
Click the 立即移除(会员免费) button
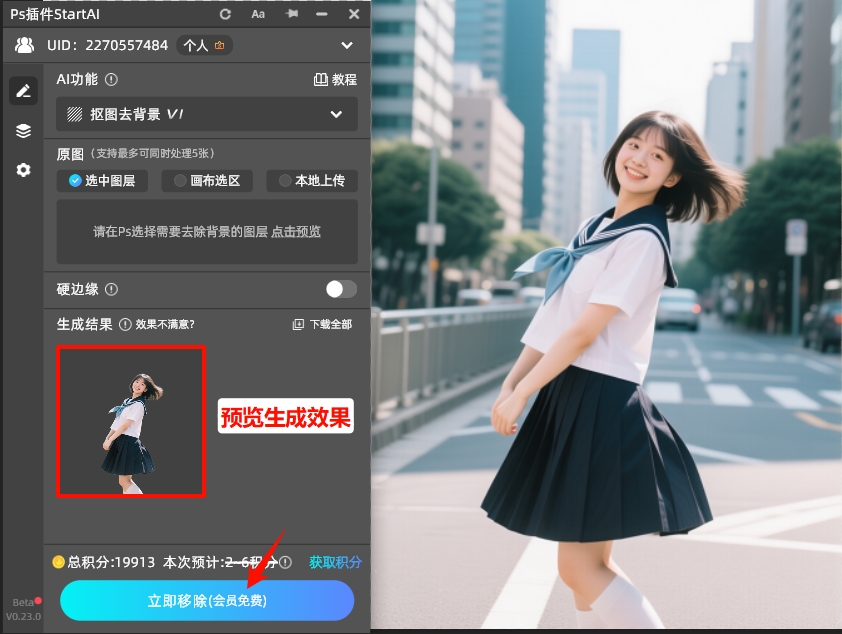(207, 600)
